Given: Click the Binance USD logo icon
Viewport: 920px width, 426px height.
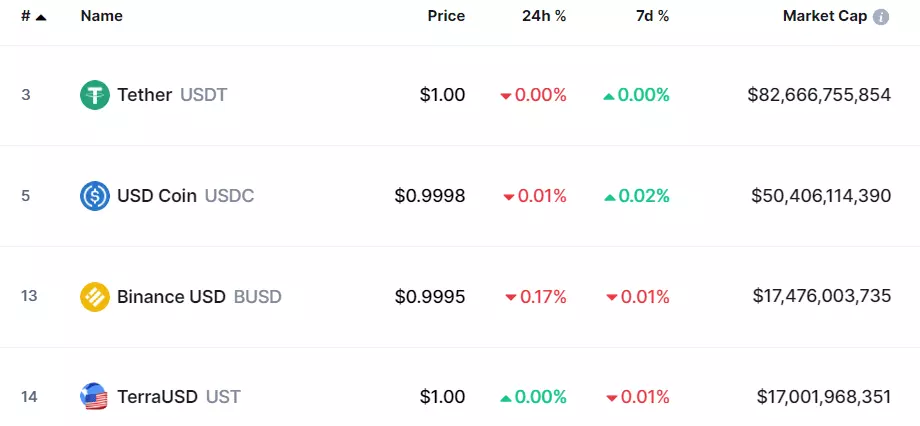Looking at the screenshot, I should tap(94, 297).
